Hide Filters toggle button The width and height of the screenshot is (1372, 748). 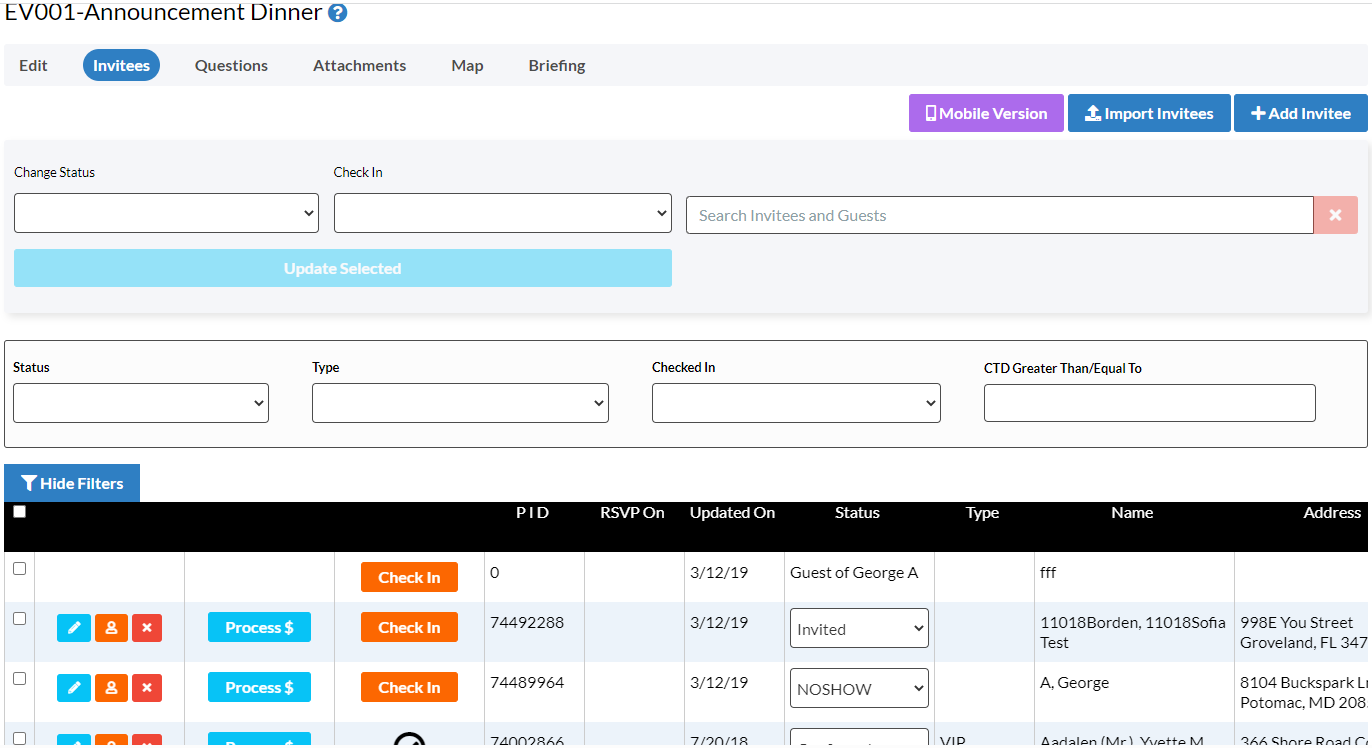coord(72,483)
